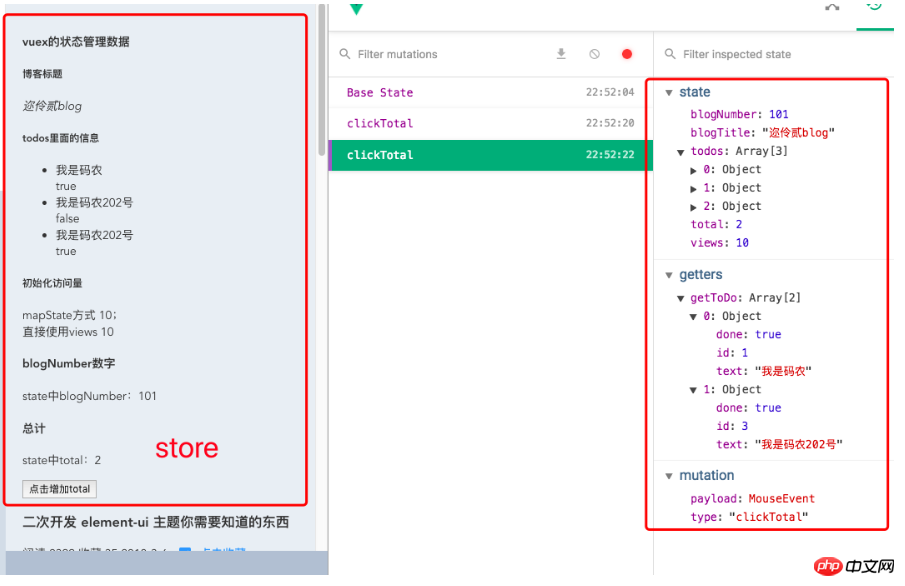Viewport: 905px width, 586px height.
Task: Select the clickTotal mutation at 22:52:20
Action: tap(491, 123)
